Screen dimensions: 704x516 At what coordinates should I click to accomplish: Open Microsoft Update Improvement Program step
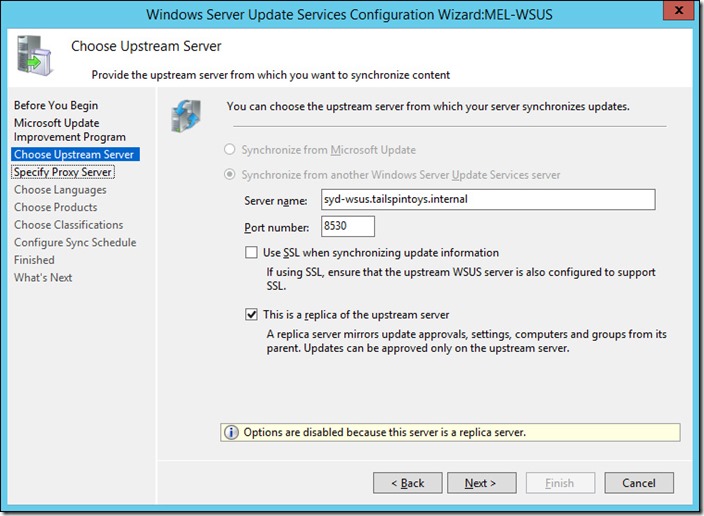point(70,130)
